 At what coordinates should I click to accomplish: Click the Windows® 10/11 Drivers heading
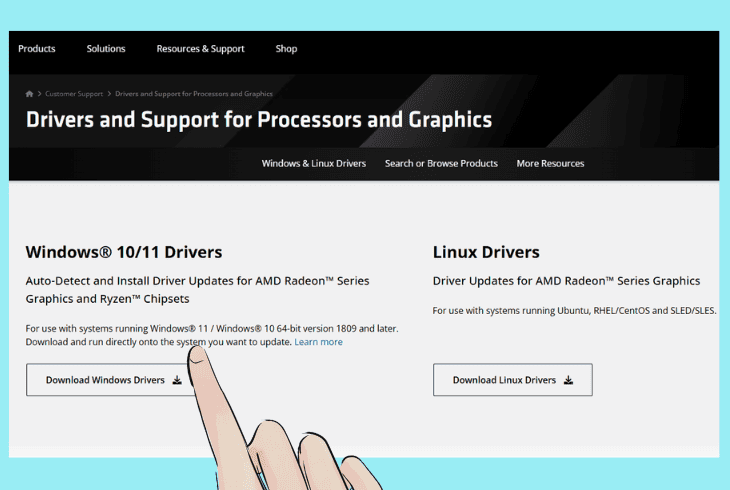tap(124, 252)
